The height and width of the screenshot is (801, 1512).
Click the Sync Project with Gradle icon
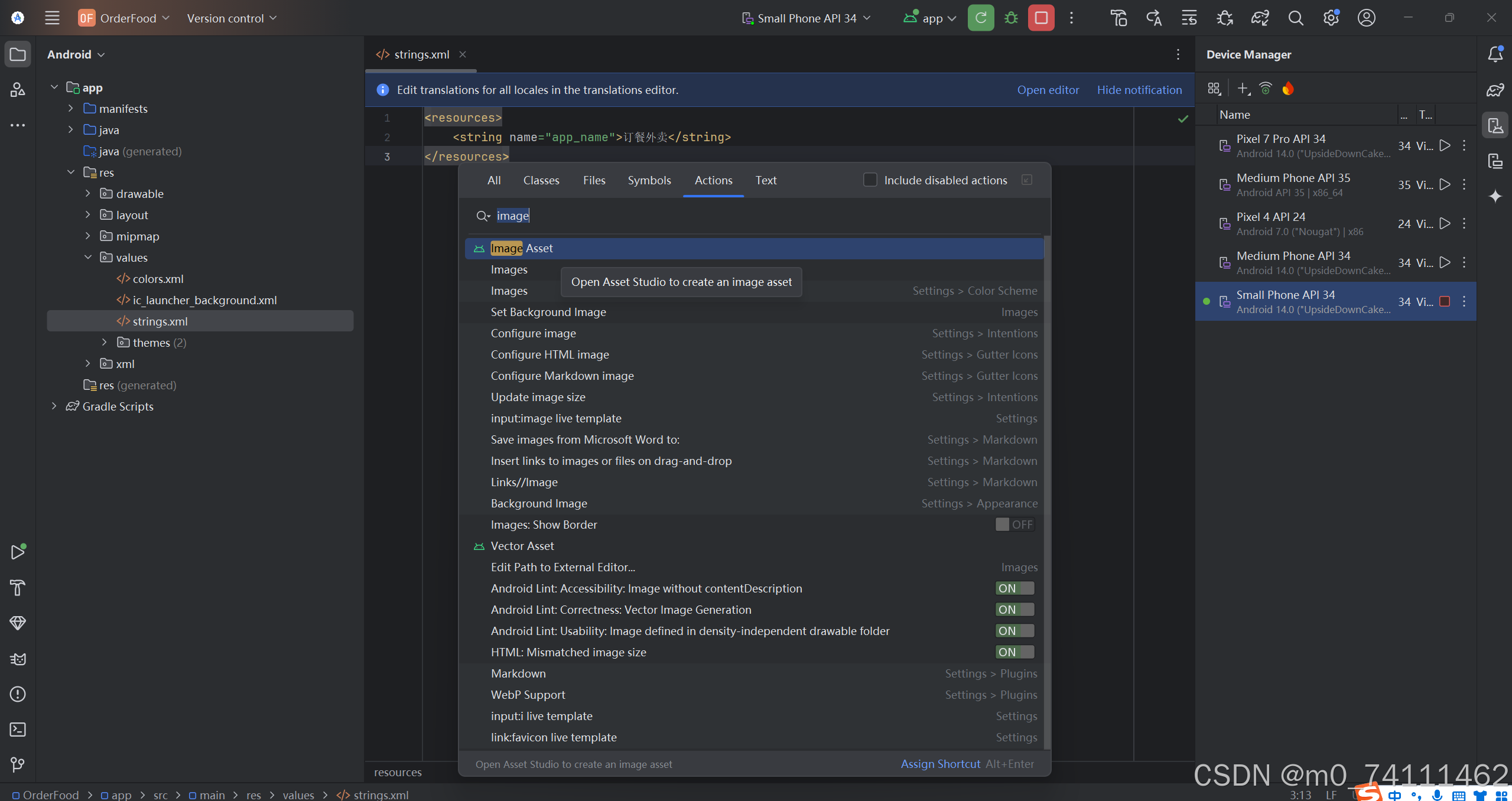[x=1260, y=18]
